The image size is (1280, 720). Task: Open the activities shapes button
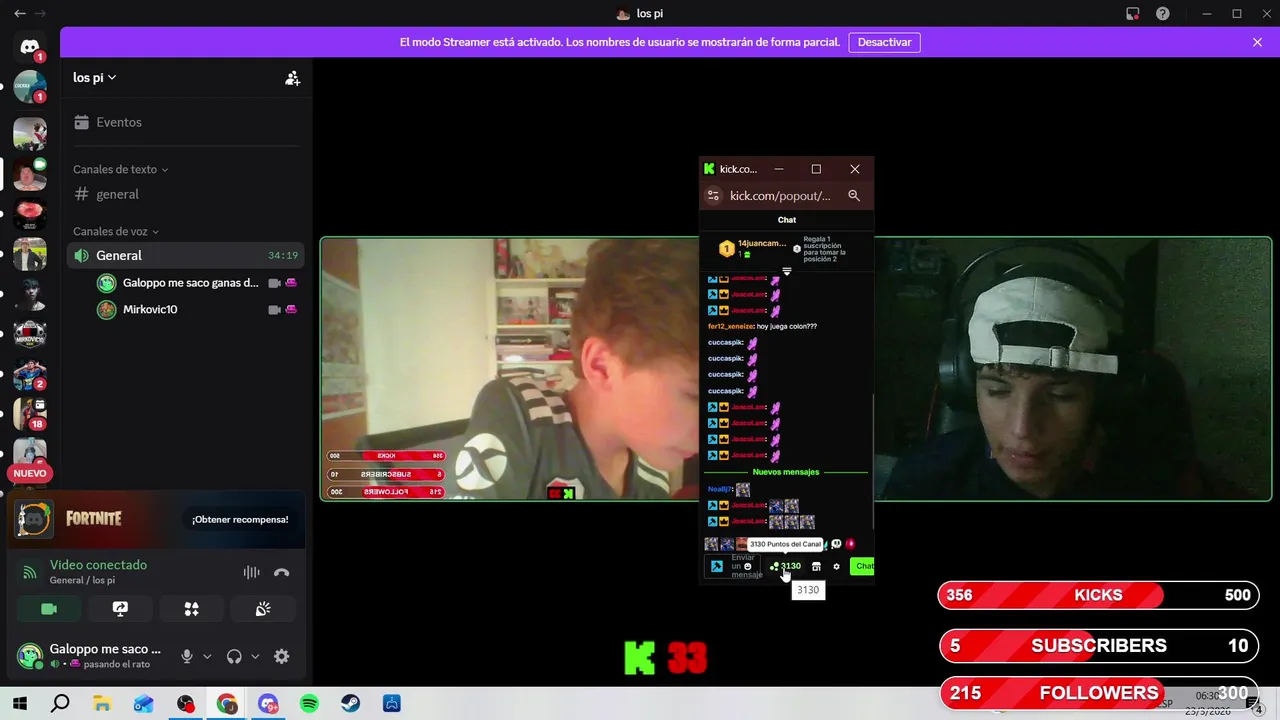(191, 608)
